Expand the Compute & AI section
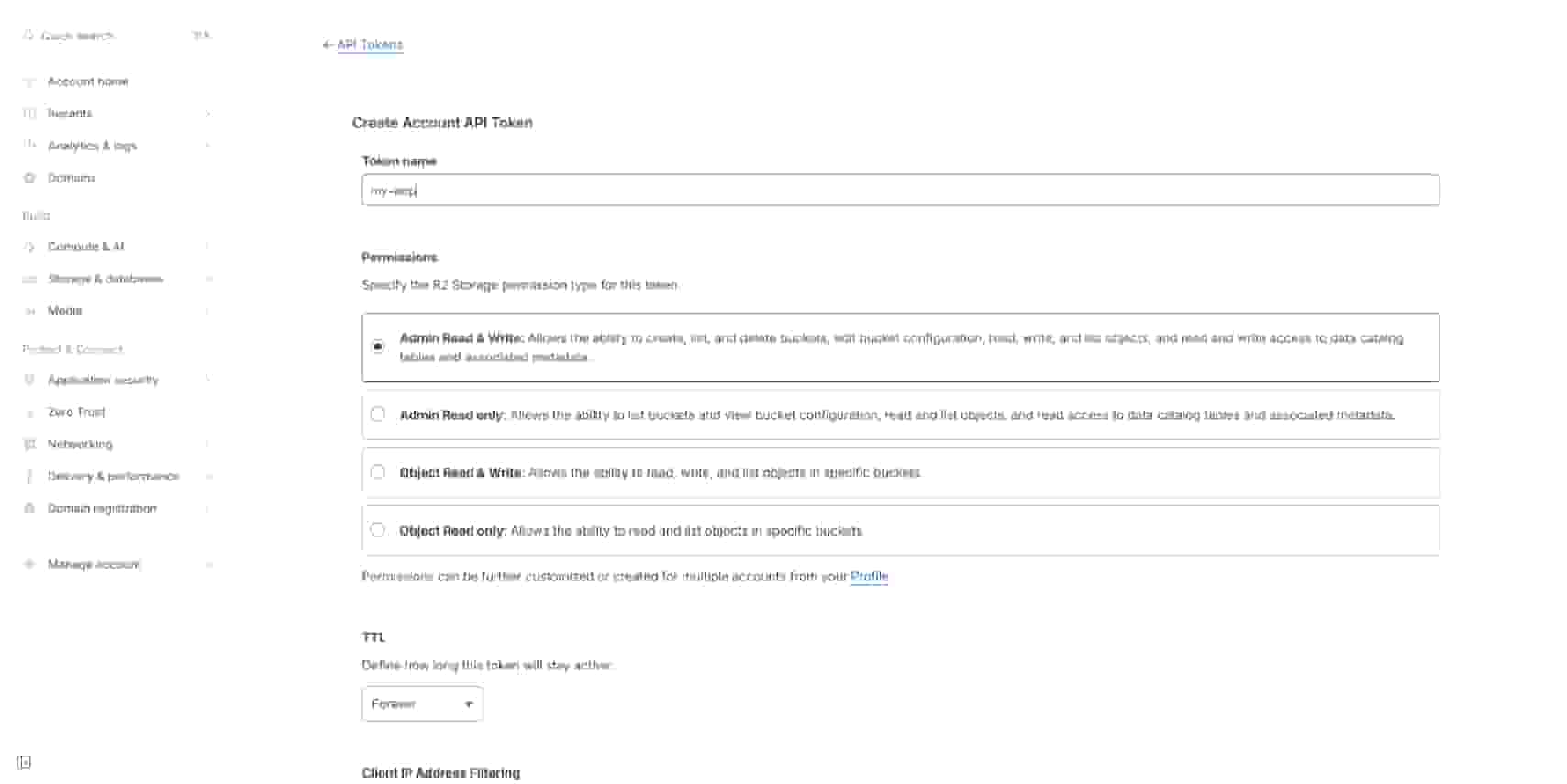Viewport: 1567px width, 784px height. [x=85, y=247]
